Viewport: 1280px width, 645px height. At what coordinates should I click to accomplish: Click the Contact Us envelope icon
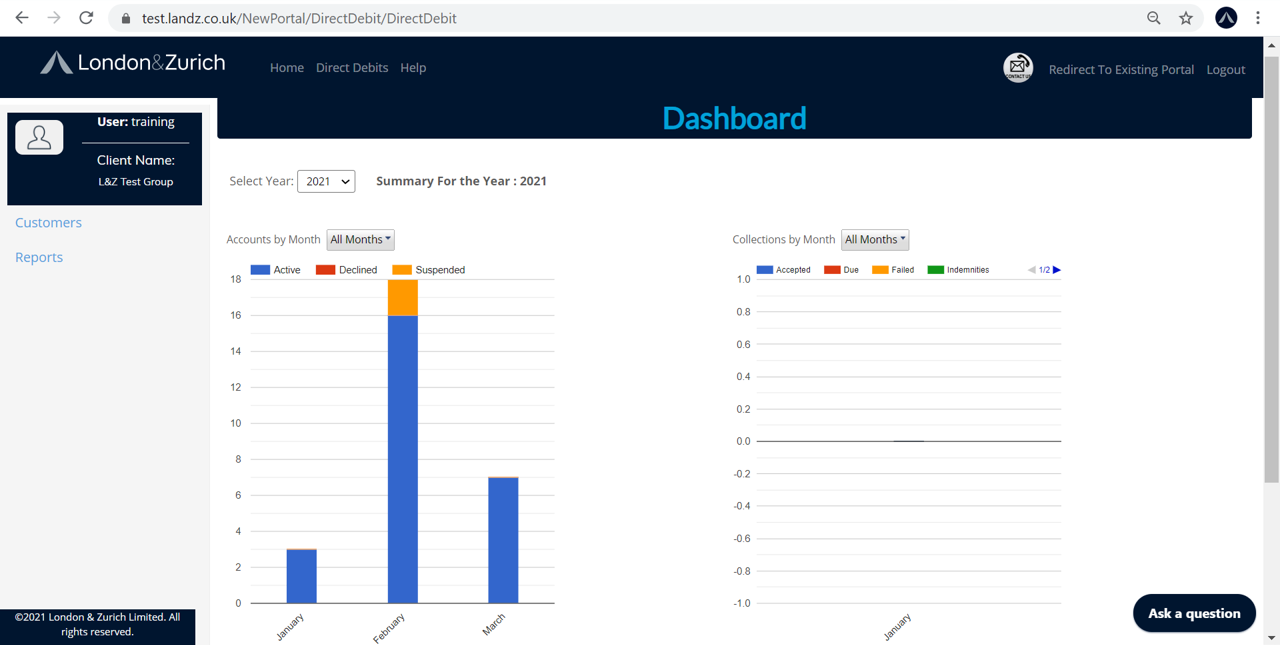[1018, 68]
